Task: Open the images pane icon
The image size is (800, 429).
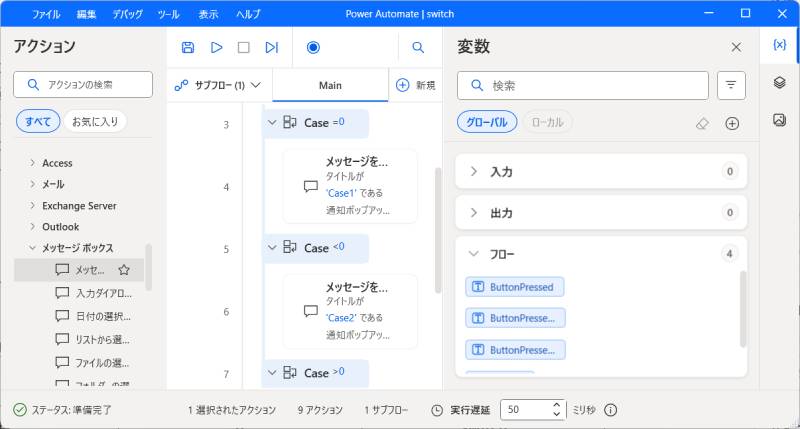Action: [780, 120]
